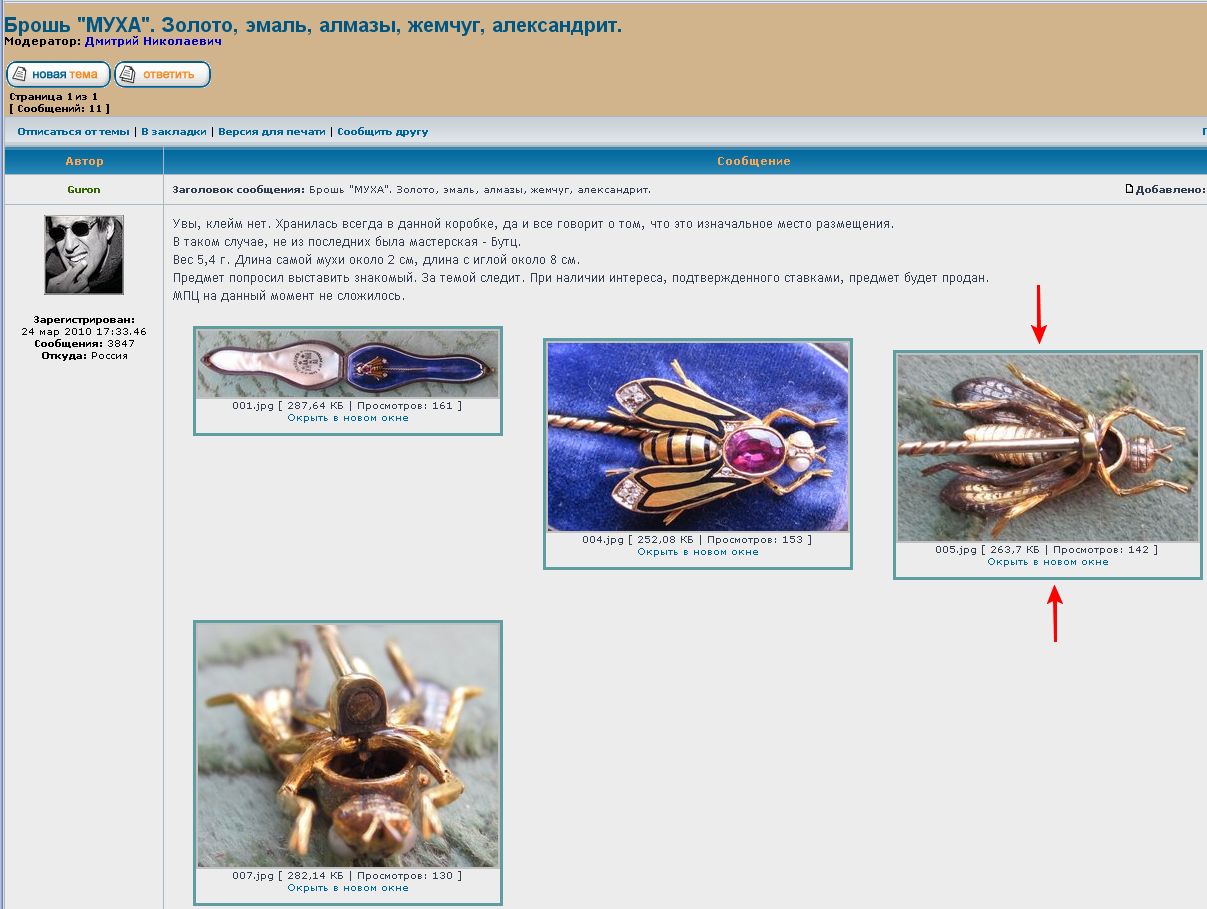Click the 'новая тема' button

(58, 74)
